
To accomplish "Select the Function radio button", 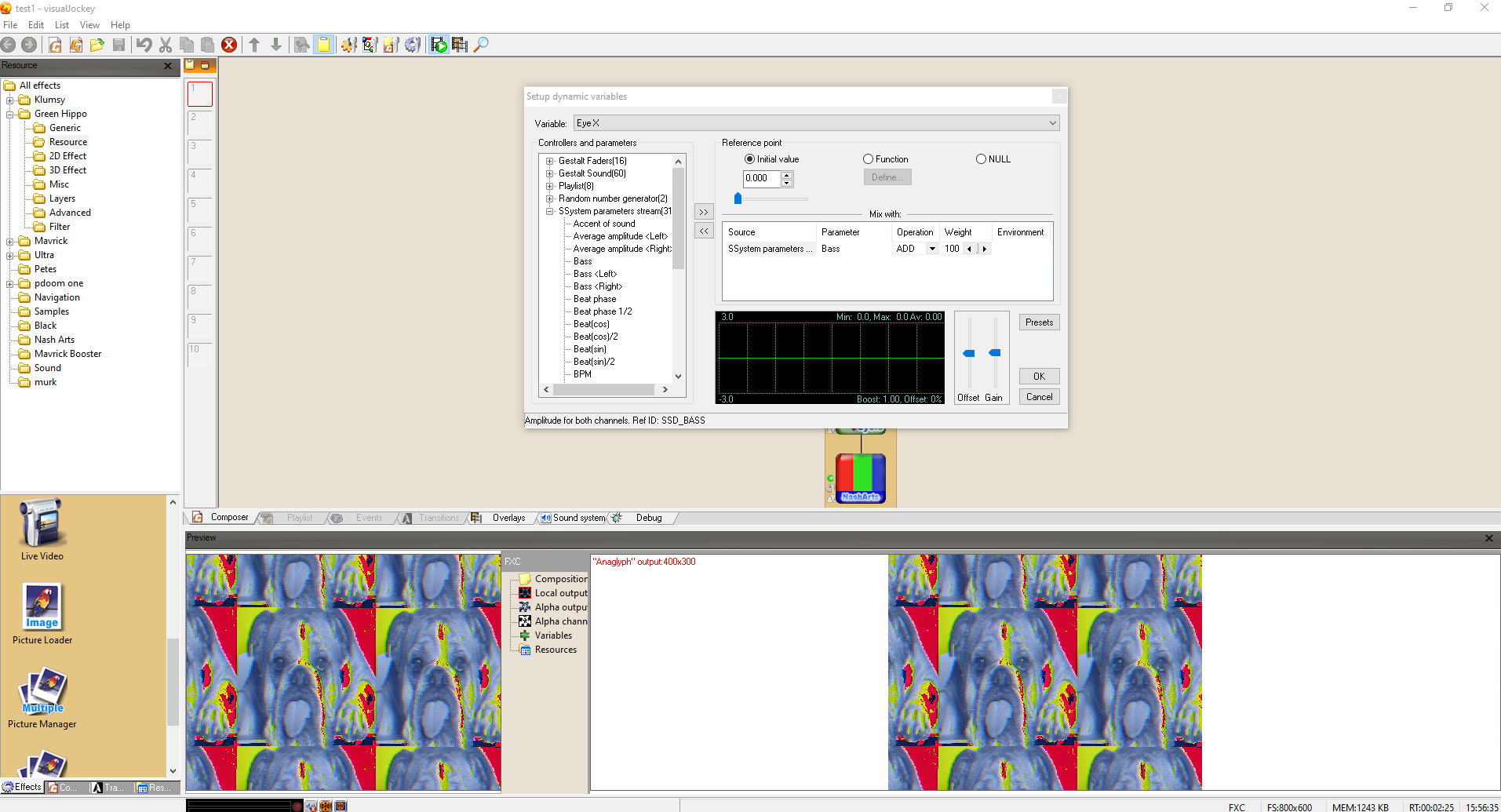I will [x=868, y=159].
